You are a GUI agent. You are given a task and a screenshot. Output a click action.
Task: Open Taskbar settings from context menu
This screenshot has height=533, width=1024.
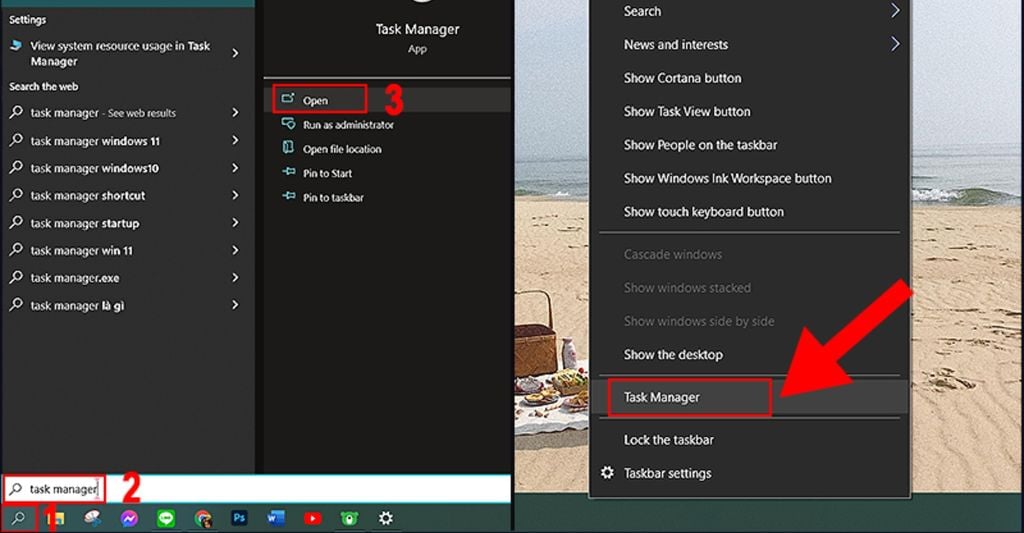[667, 473]
